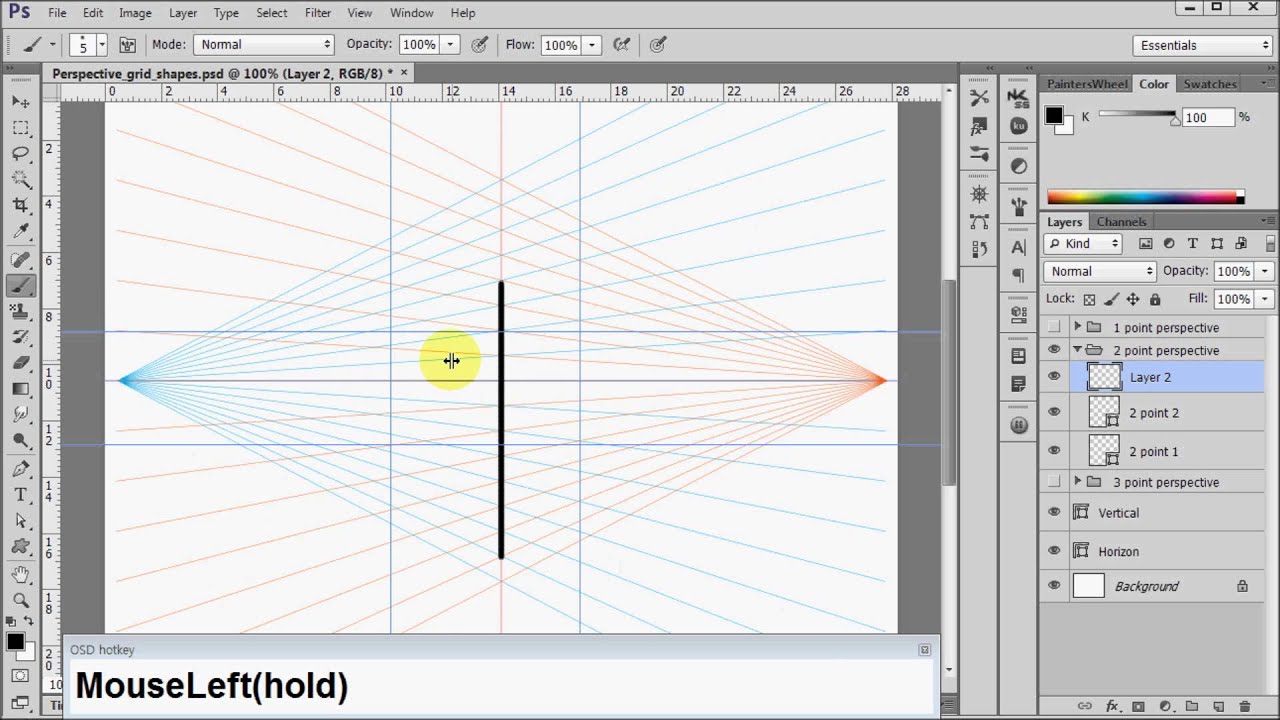Viewport: 1280px width, 720px height.
Task: Select the Pen tool
Action: pyautogui.click(x=20, y=469)
